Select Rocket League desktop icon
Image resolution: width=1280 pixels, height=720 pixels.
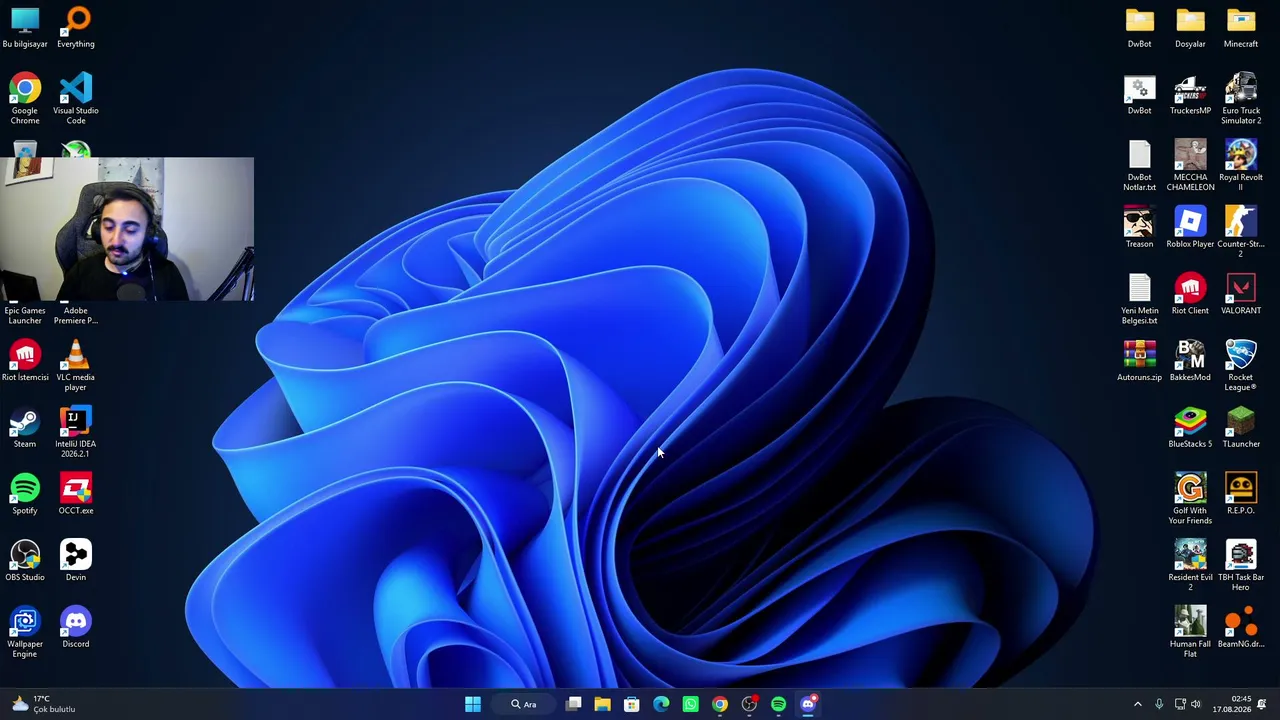coord(1241,365)
